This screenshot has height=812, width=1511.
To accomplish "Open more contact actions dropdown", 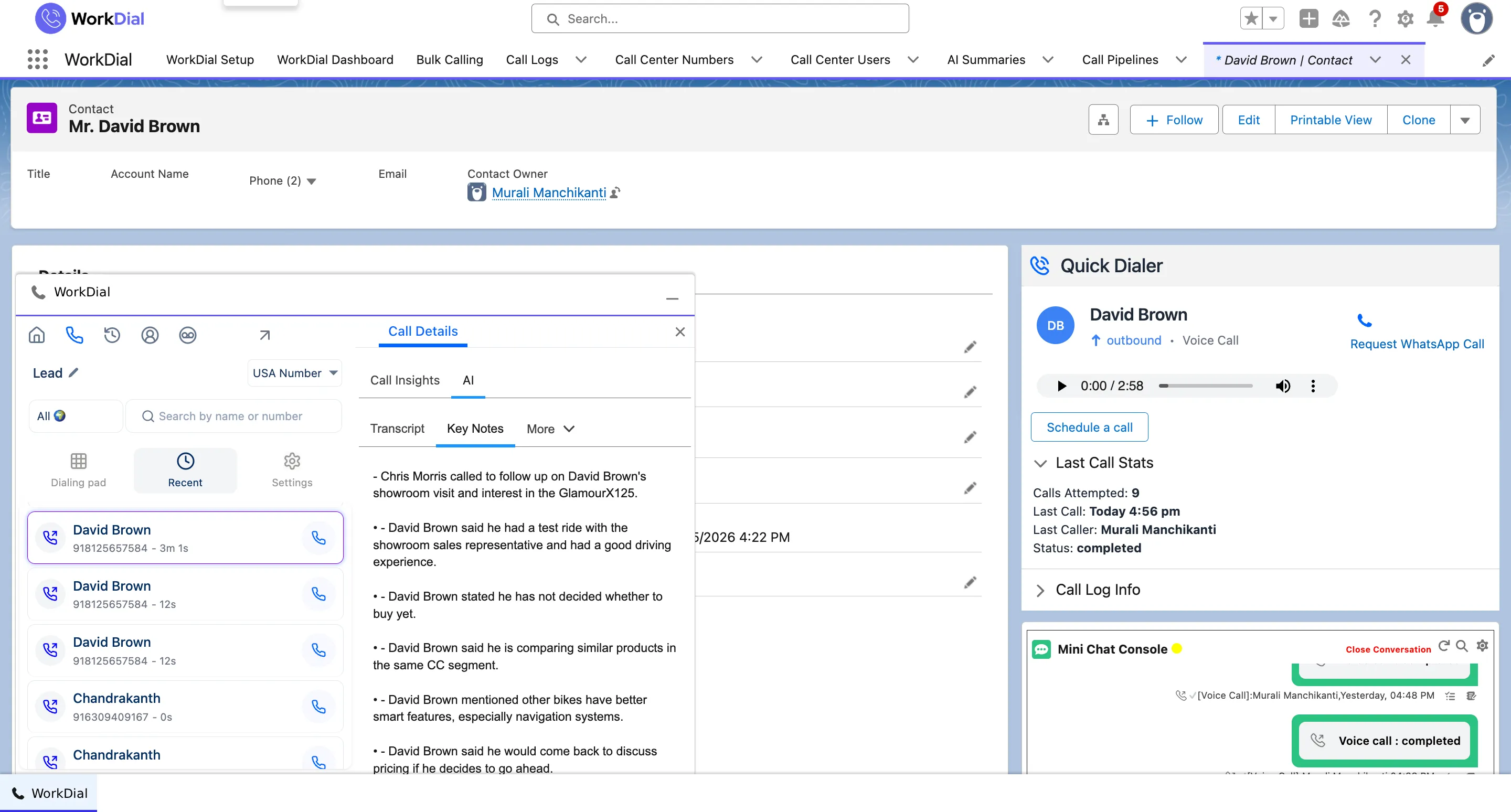I will 1465,120.
